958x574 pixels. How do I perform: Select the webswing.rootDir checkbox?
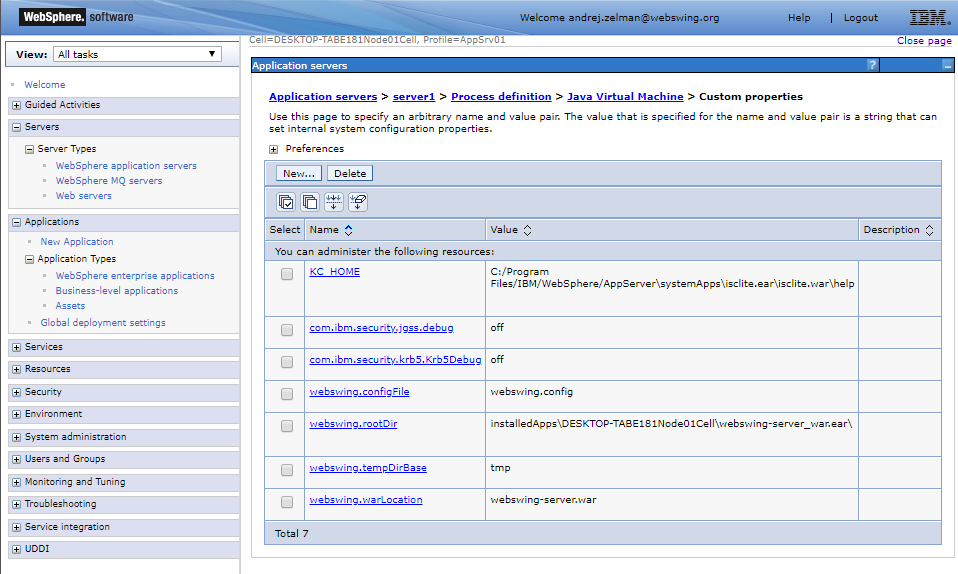[287, 426]
